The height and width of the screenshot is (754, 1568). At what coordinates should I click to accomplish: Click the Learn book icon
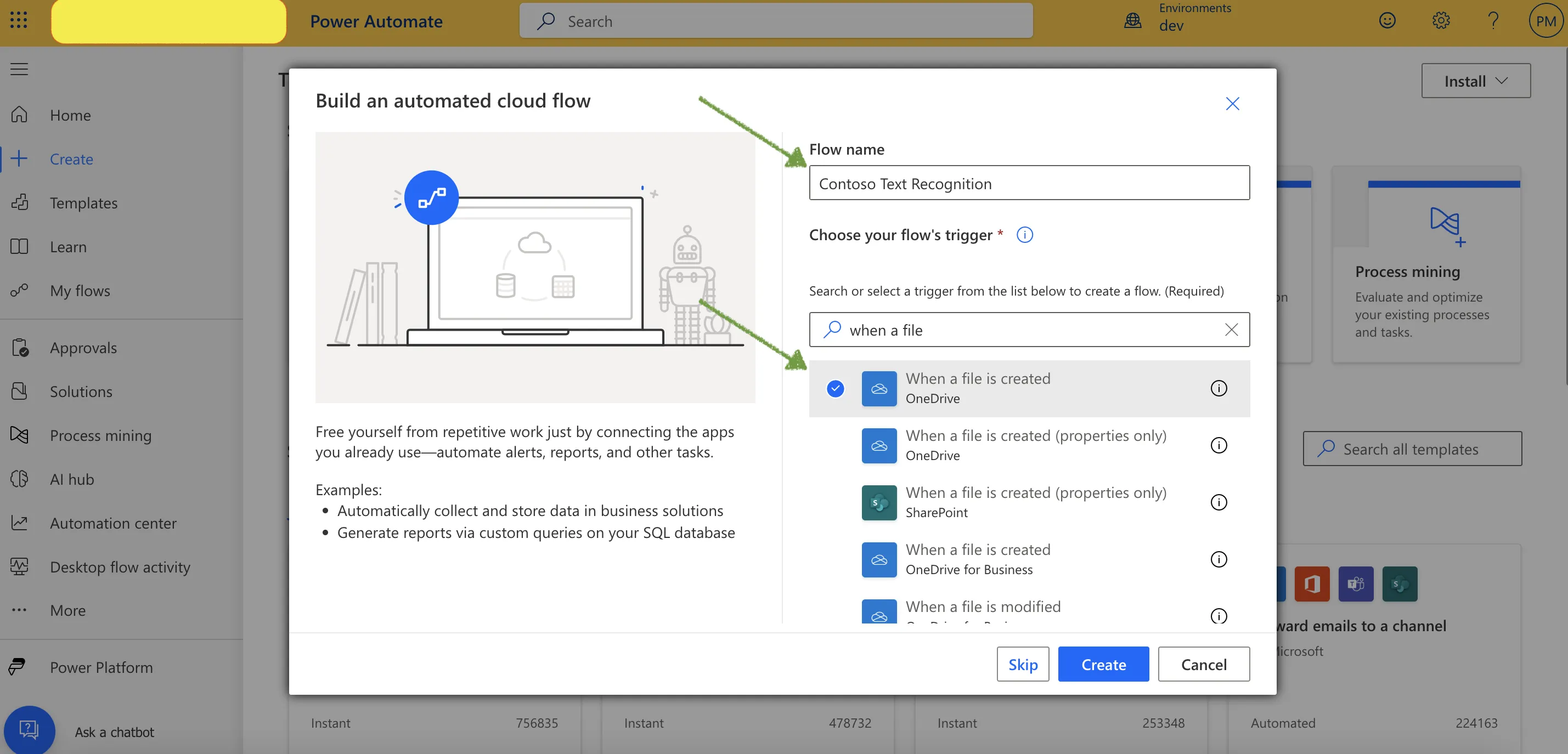(x=20, y=246)
